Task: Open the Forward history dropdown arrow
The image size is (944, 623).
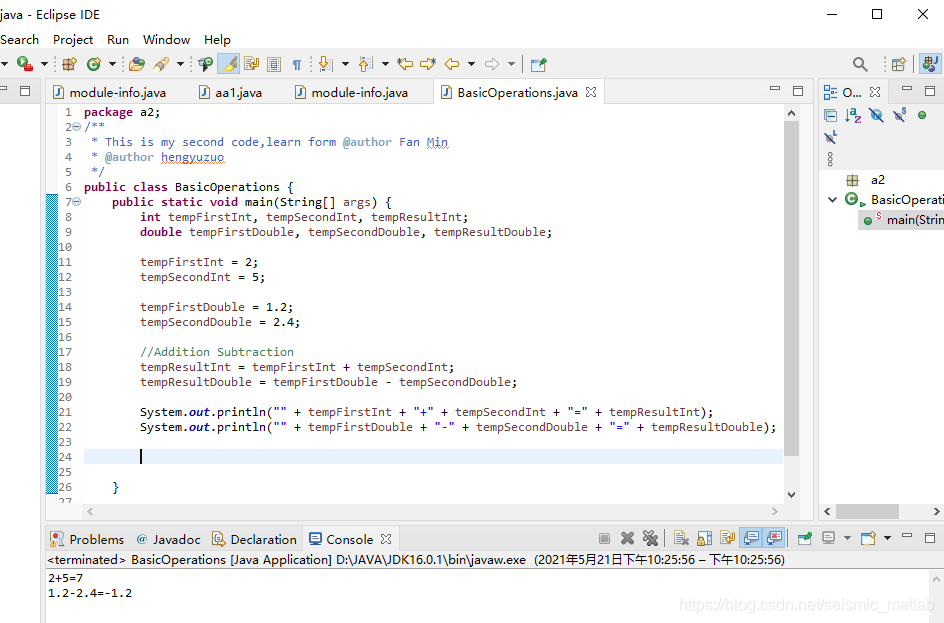Action: click(511, 64)
